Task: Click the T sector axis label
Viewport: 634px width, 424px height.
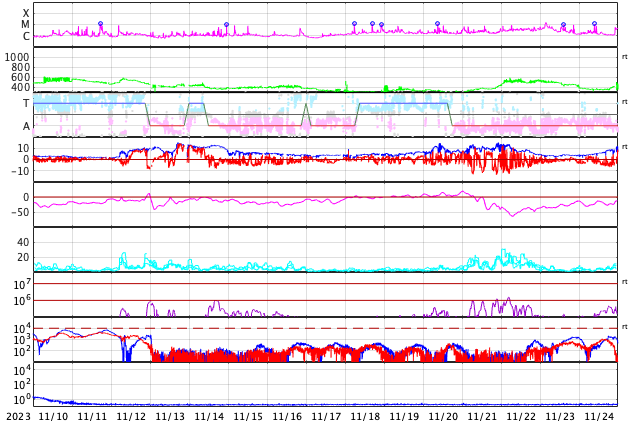Action: pos(26,103)
